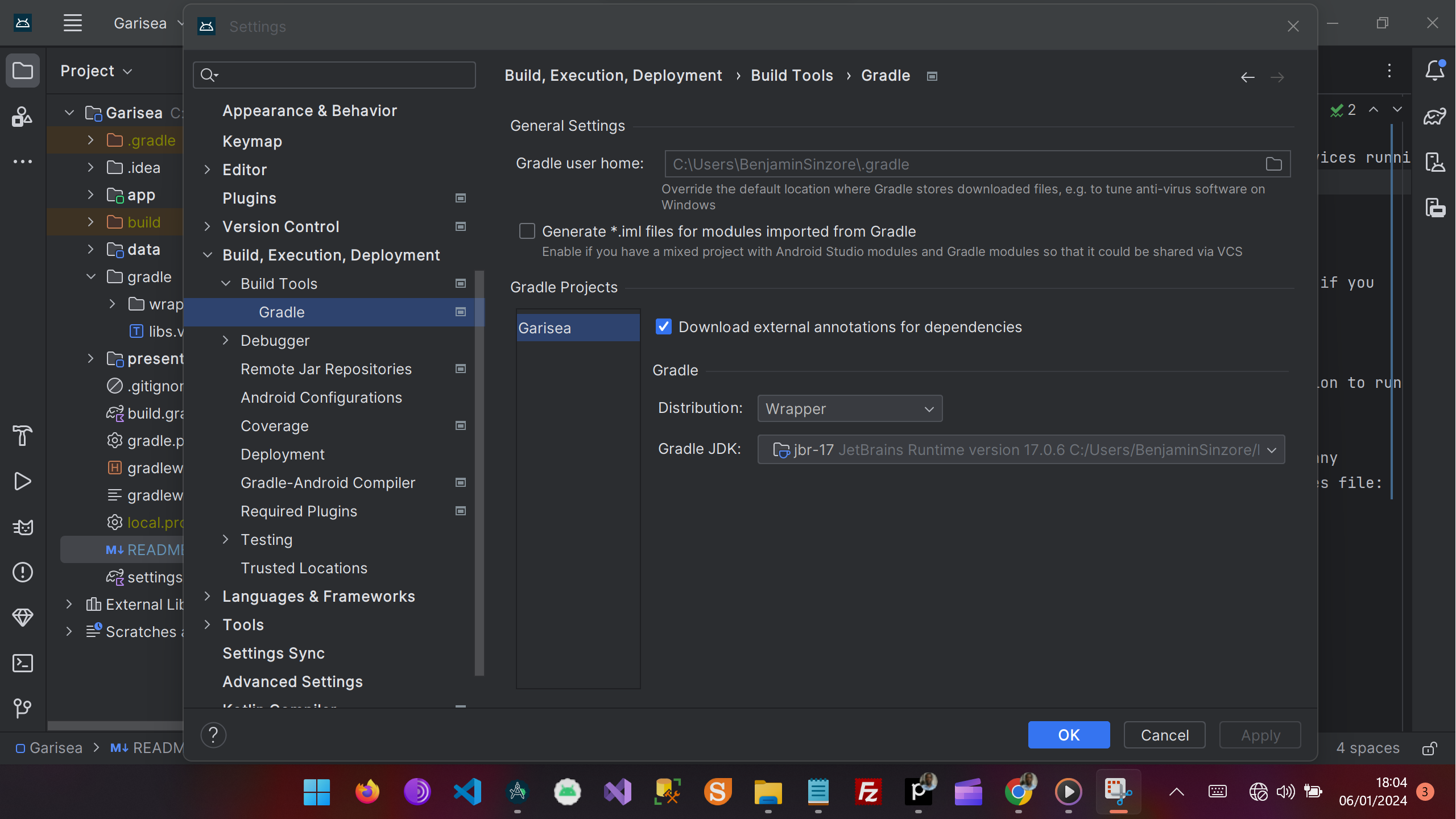Click the Git version control sidebar icon
This screenshot has width=1456, height=819.
22,708
